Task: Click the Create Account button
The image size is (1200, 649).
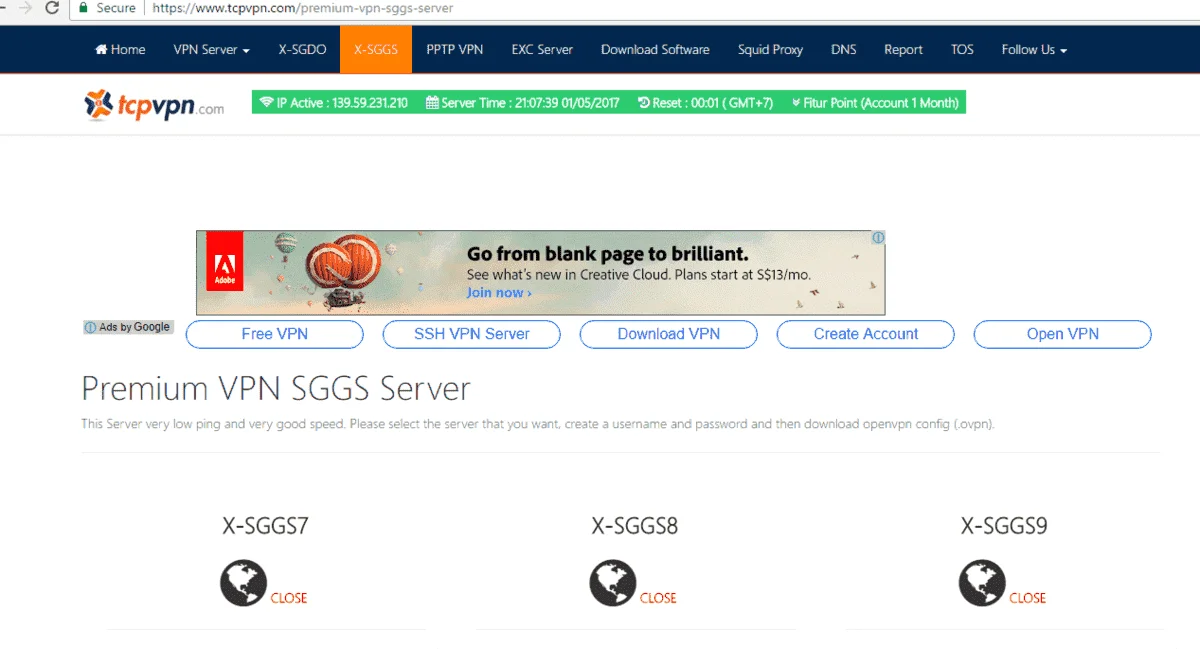Action: tap(866, 334)
